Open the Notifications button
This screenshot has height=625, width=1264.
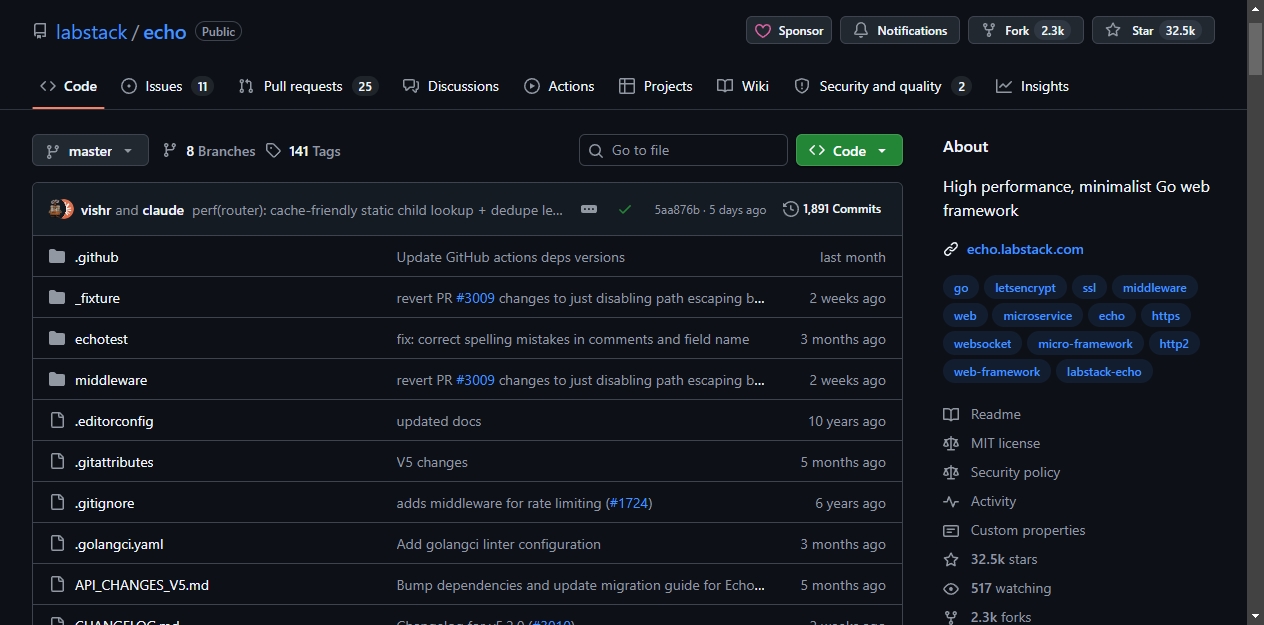[x=900, y=30]
